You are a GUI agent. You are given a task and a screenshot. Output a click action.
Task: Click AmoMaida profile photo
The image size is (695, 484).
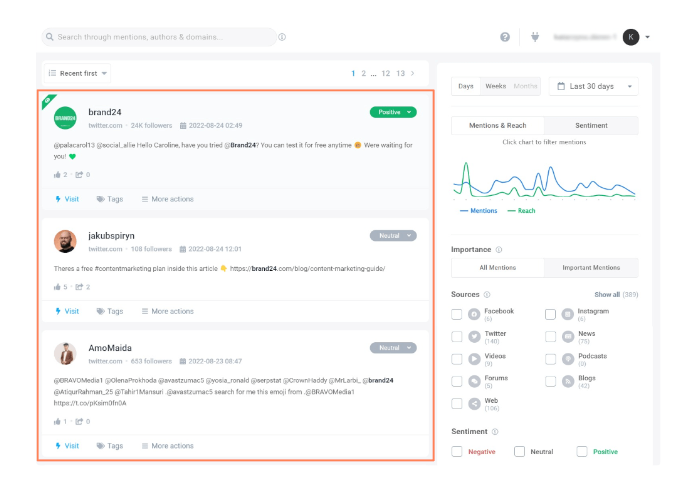point(65,354)
